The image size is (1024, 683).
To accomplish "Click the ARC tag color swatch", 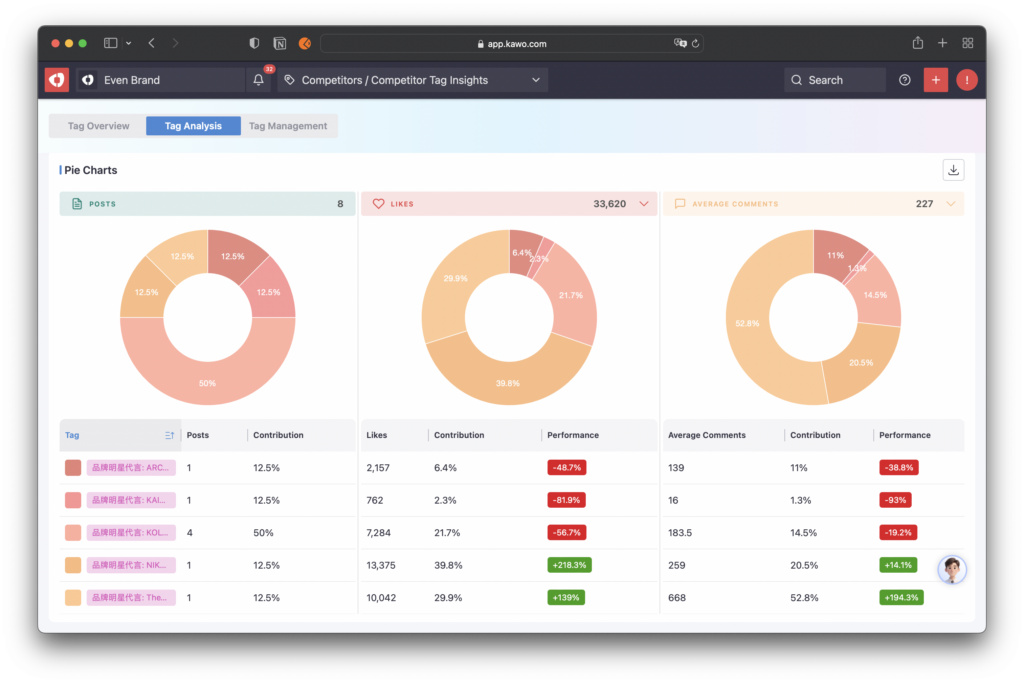I will 73,467.
